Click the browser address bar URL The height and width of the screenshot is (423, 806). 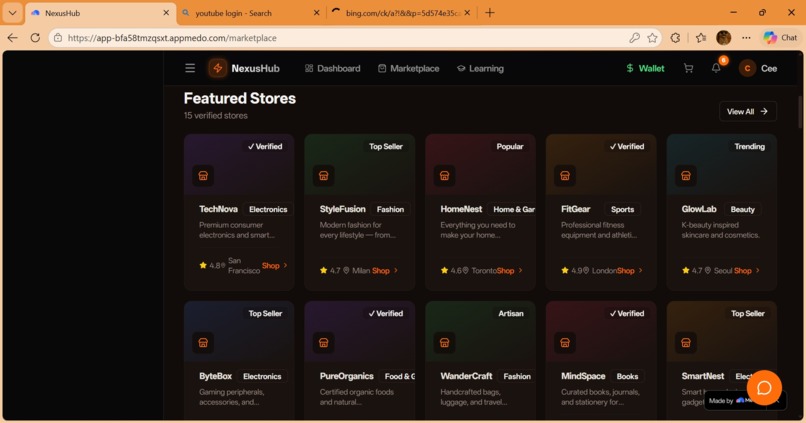172,38
